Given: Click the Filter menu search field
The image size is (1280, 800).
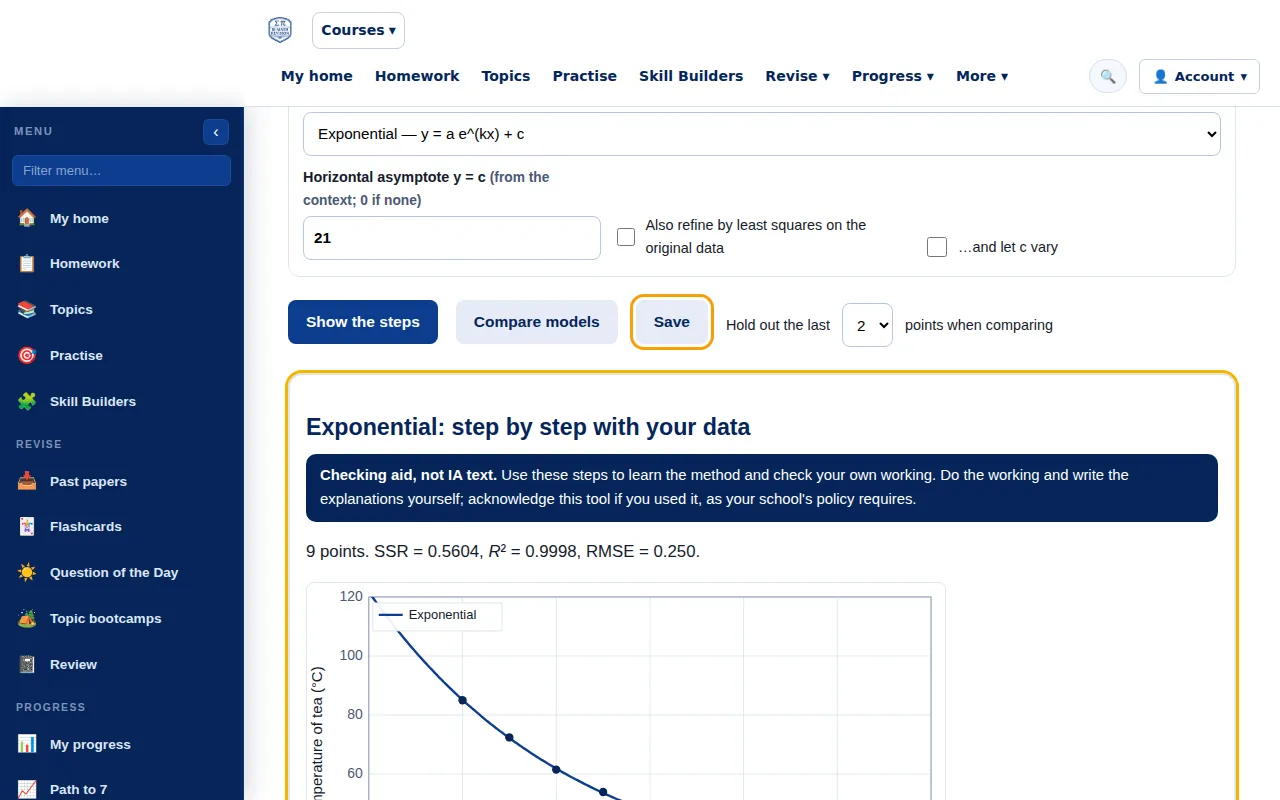Looking at the screenshot, I should [122, 170].
